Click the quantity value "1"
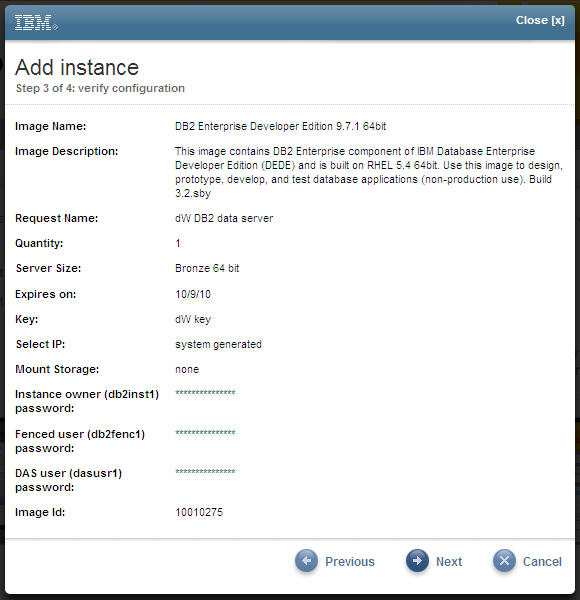The image size is (580, 600). [178, 243]
